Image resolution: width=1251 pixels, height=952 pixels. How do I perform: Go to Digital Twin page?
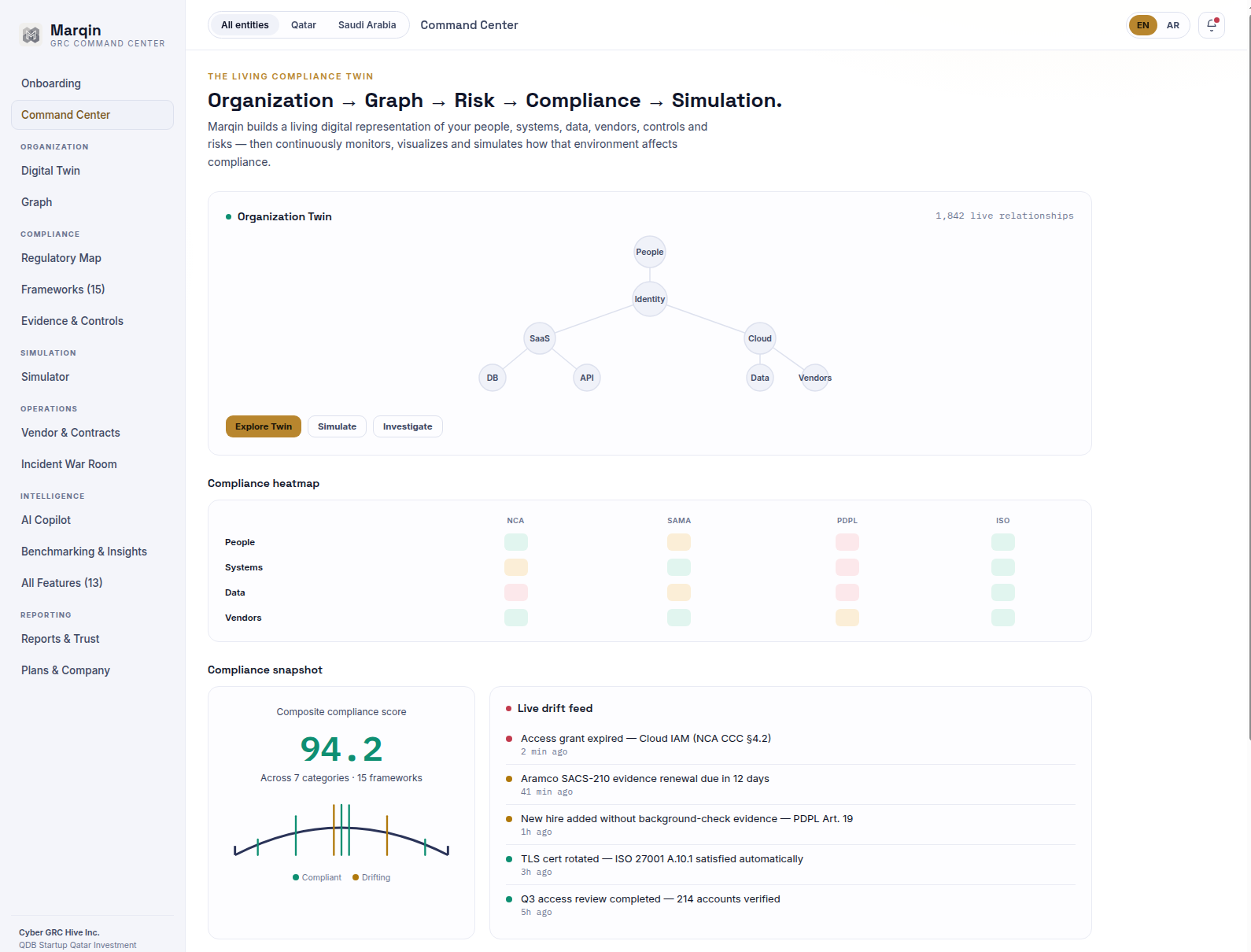92,171
